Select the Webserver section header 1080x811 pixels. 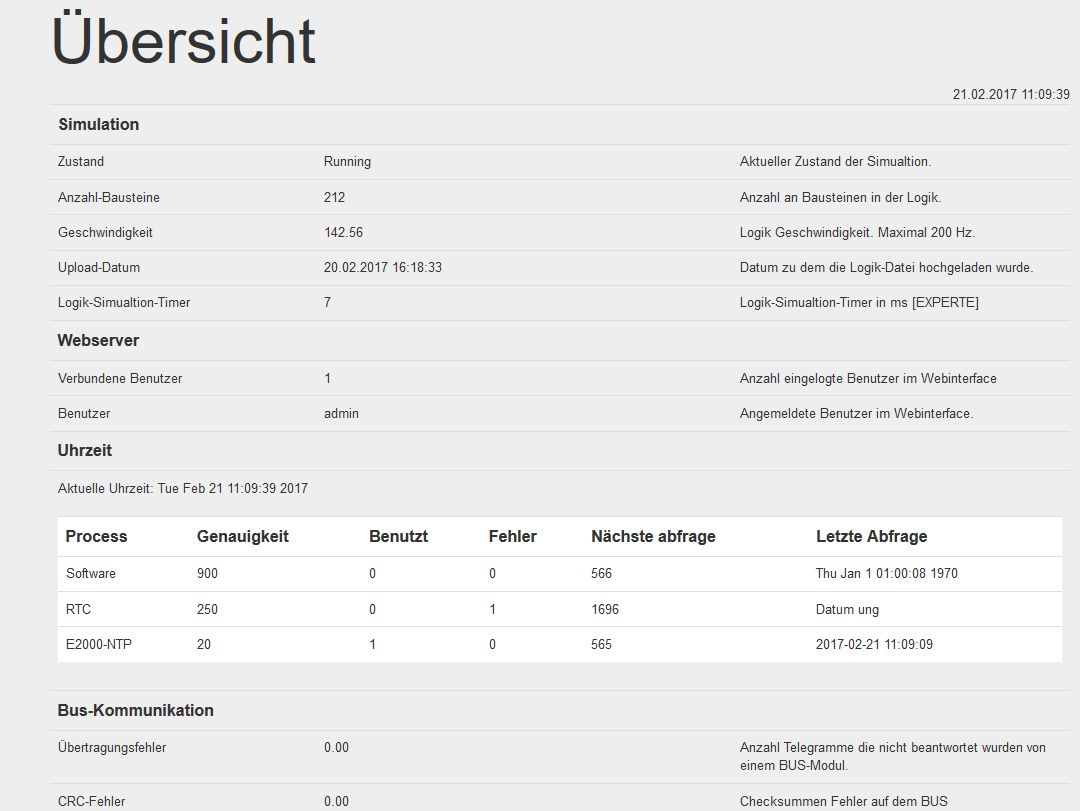click(x=98, y=341)
